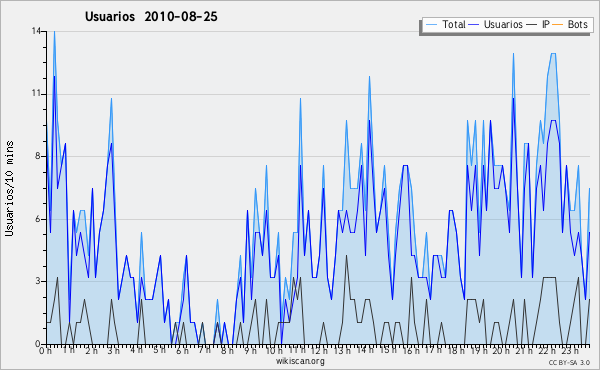600x370 pixels.
Task: Click the Total peak of 14 just after 0 h
Action: pyautogui.click(x=54, y=31)
